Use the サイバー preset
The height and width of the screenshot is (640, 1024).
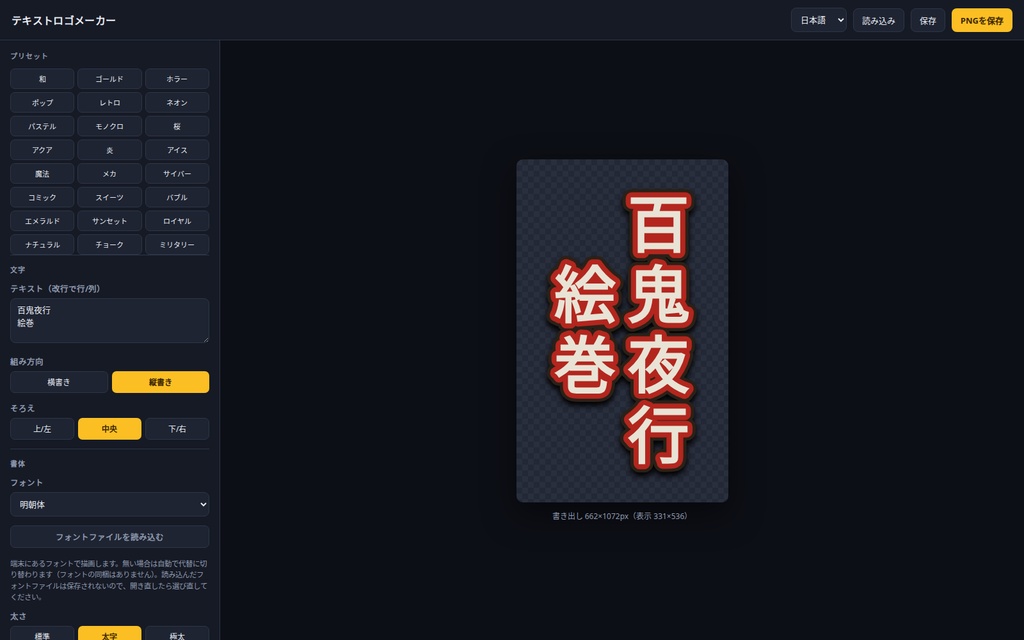[177, 174]
